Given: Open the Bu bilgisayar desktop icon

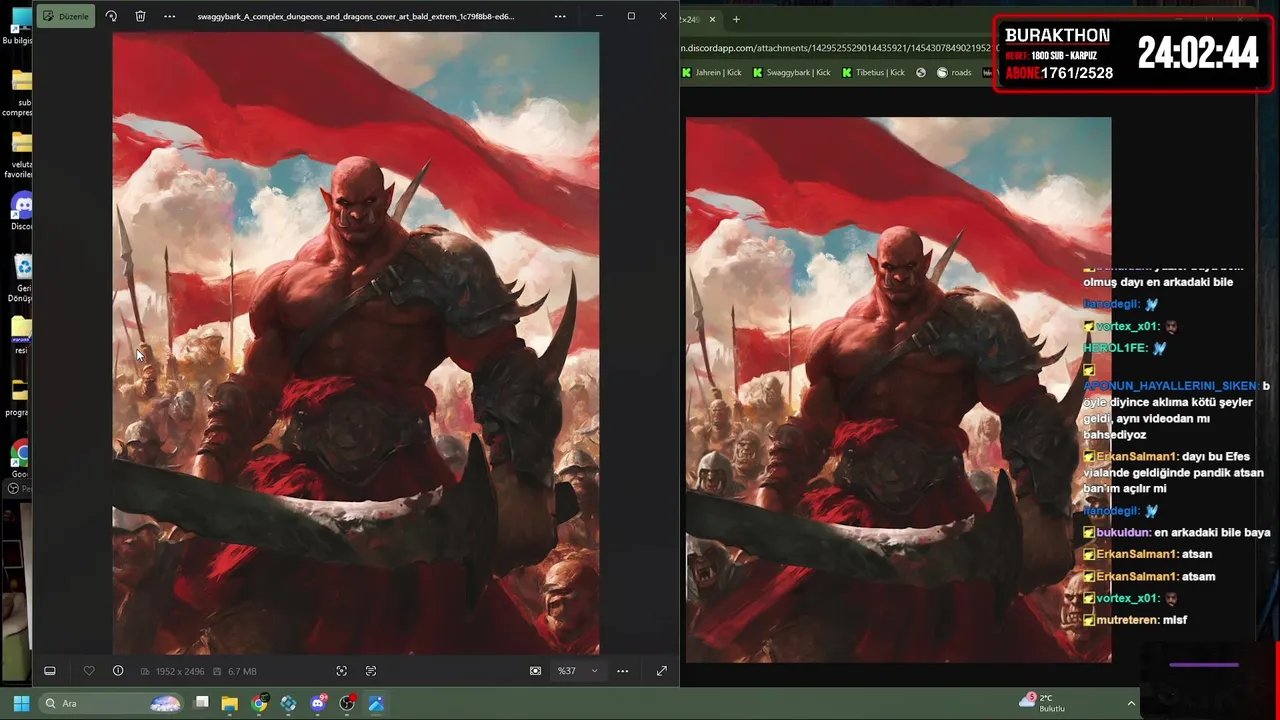Looking at the screenshot, I should point(18,26).
